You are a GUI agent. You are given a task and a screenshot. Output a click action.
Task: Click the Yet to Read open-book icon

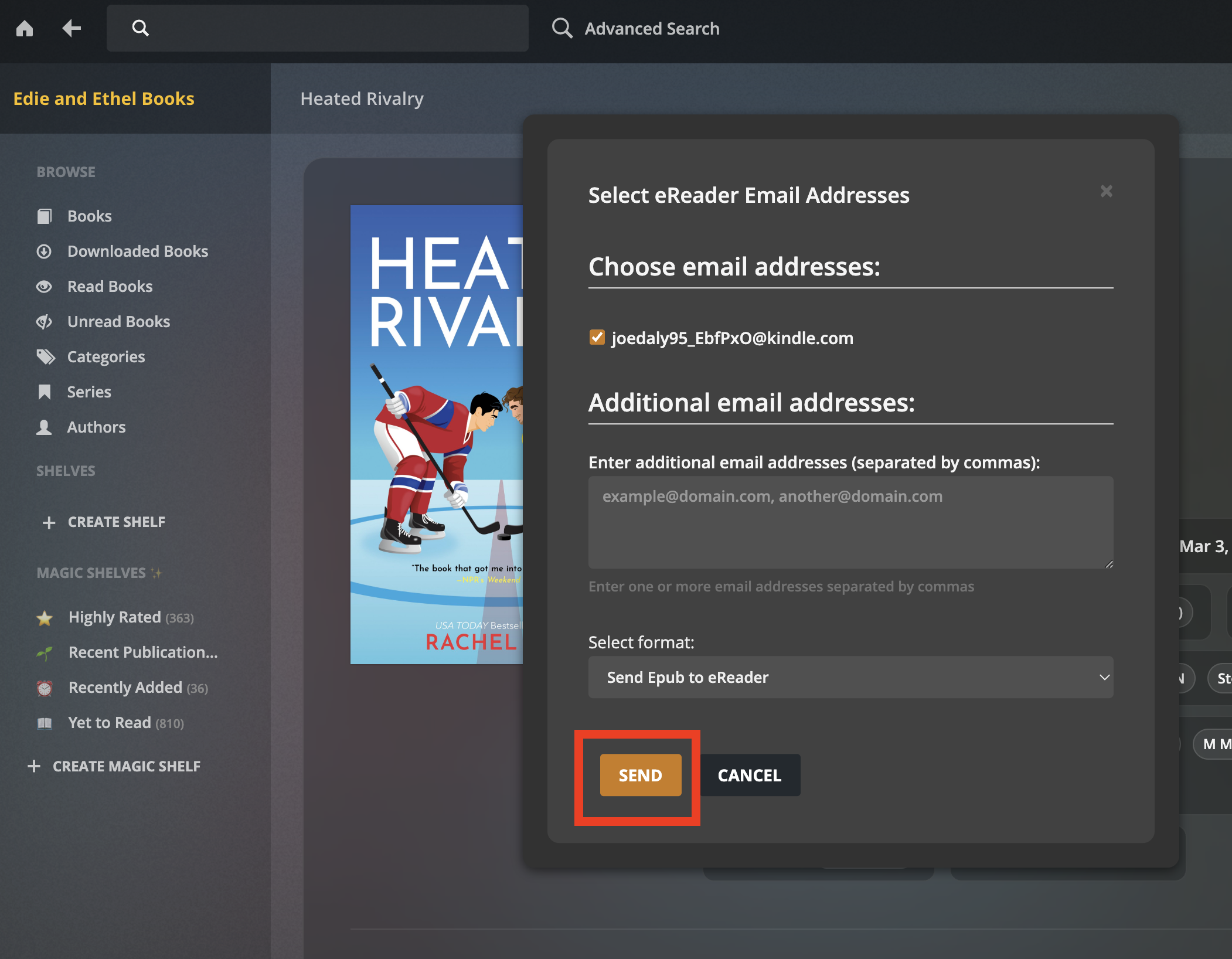point(45,723)
